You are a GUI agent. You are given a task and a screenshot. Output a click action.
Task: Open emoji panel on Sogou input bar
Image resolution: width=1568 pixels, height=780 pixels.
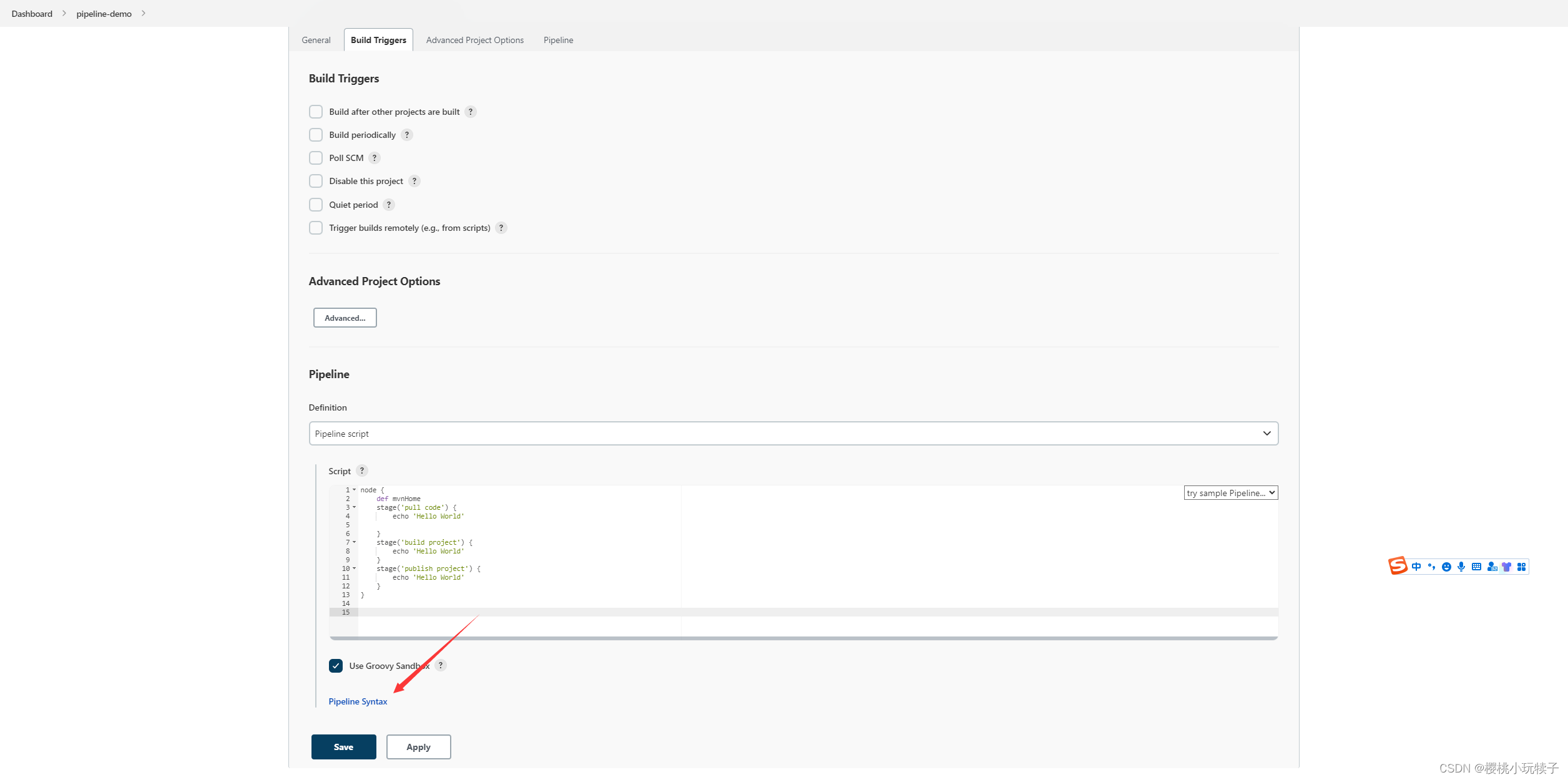click(x=1446, y=567)
